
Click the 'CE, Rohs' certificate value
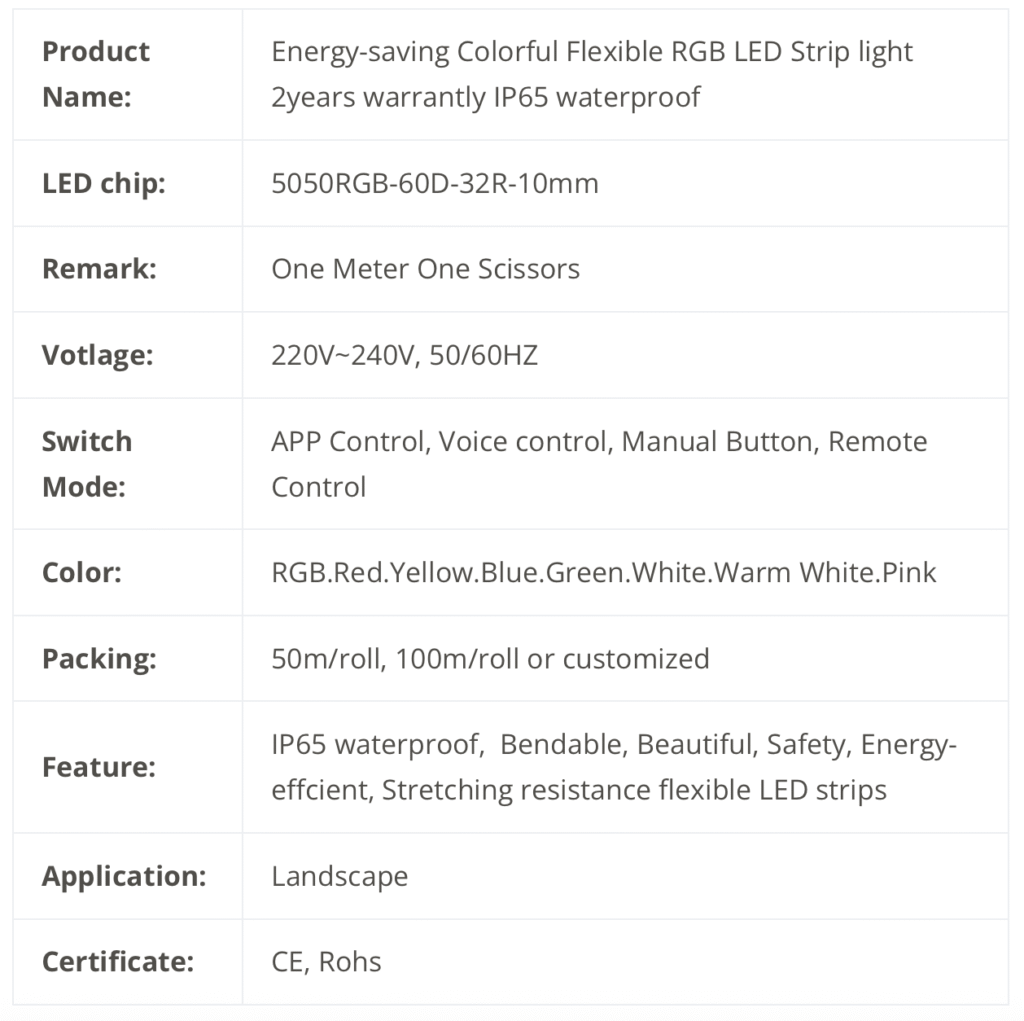(x=326, y=962)
